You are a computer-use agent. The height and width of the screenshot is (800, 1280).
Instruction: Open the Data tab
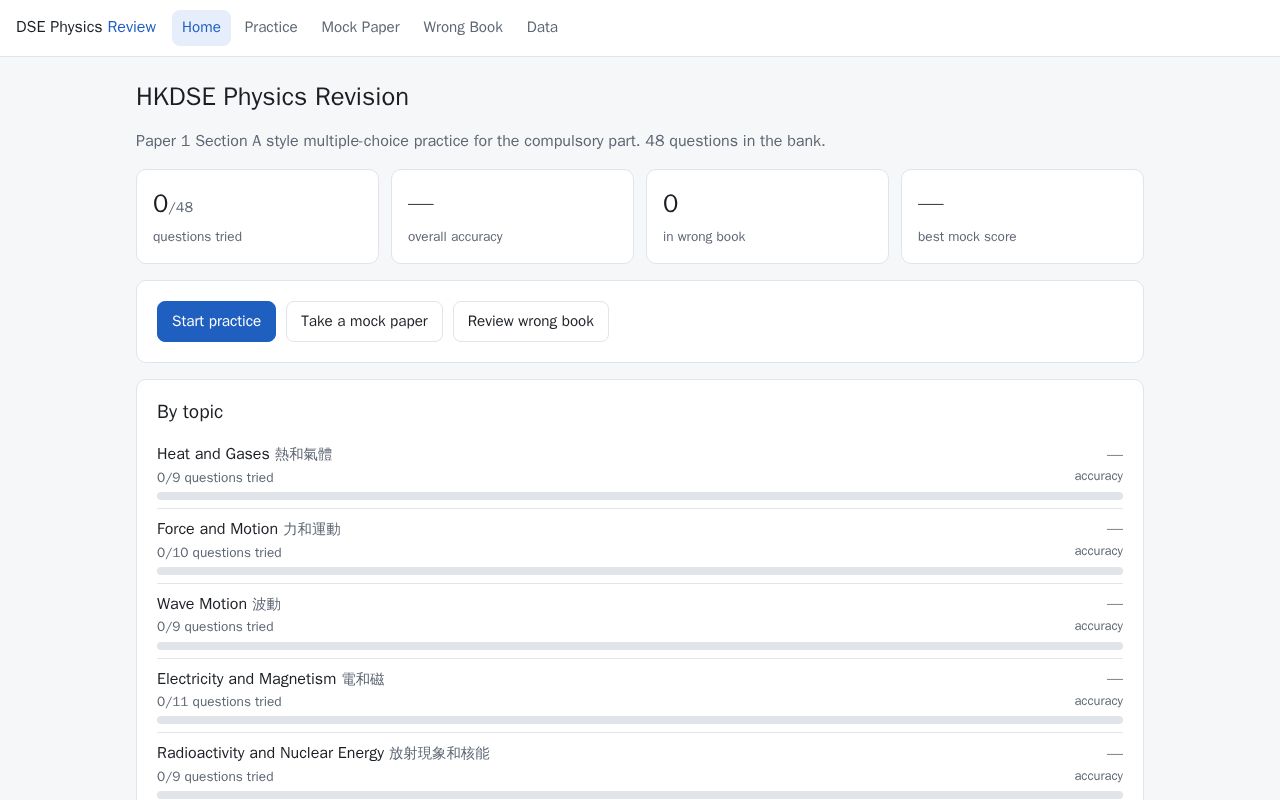tap(542, 28)
